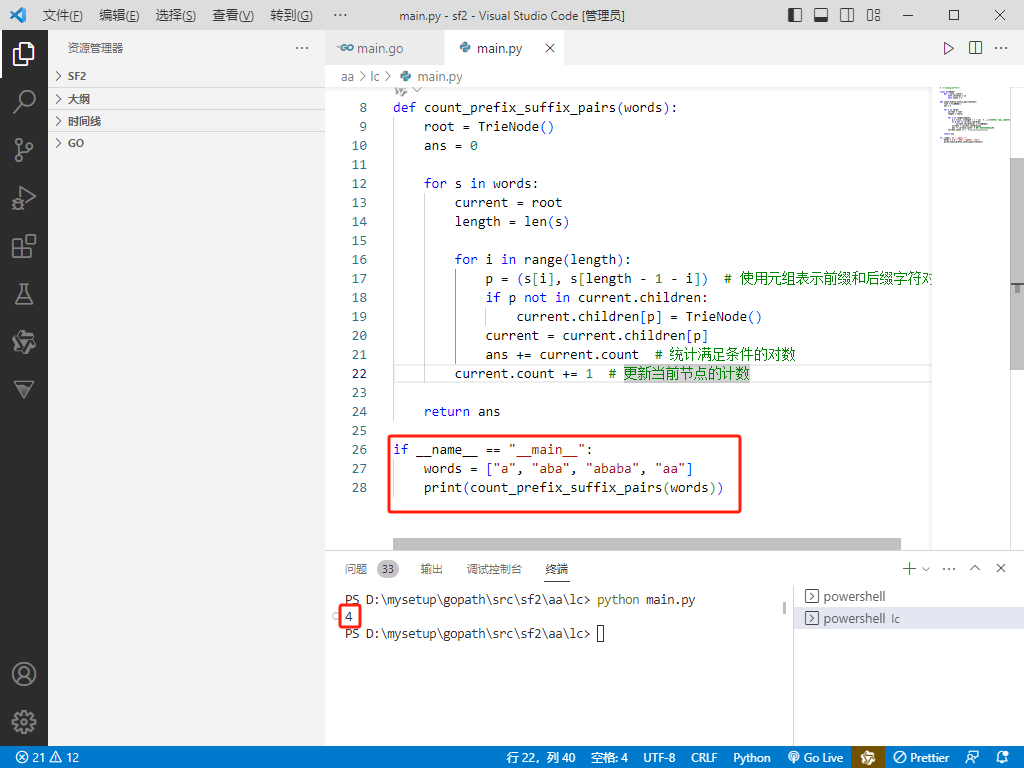Screen dimensions: 1024x768
Task: Click the Prettier status bar item
Action: (x=921, y=758)
